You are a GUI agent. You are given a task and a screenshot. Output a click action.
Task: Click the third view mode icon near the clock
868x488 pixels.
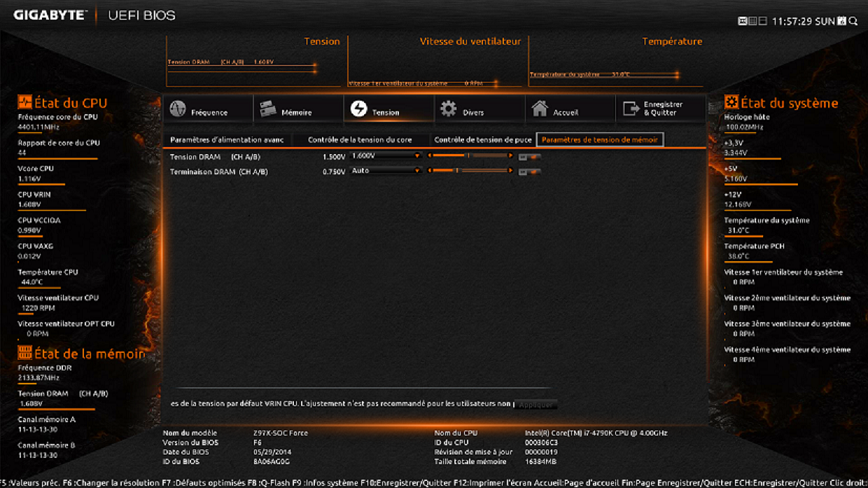762,21
